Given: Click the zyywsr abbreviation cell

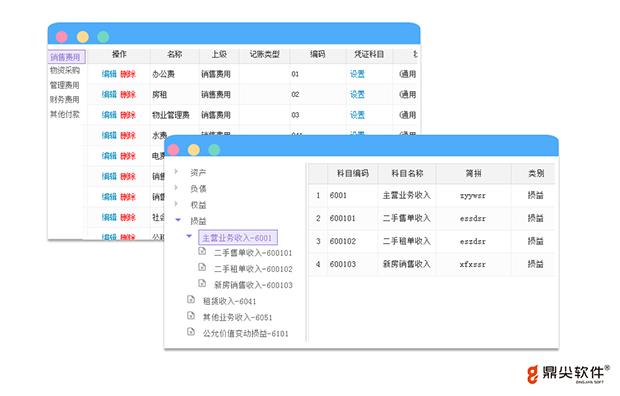Looking at the screenshot, I should click(473, 196).
